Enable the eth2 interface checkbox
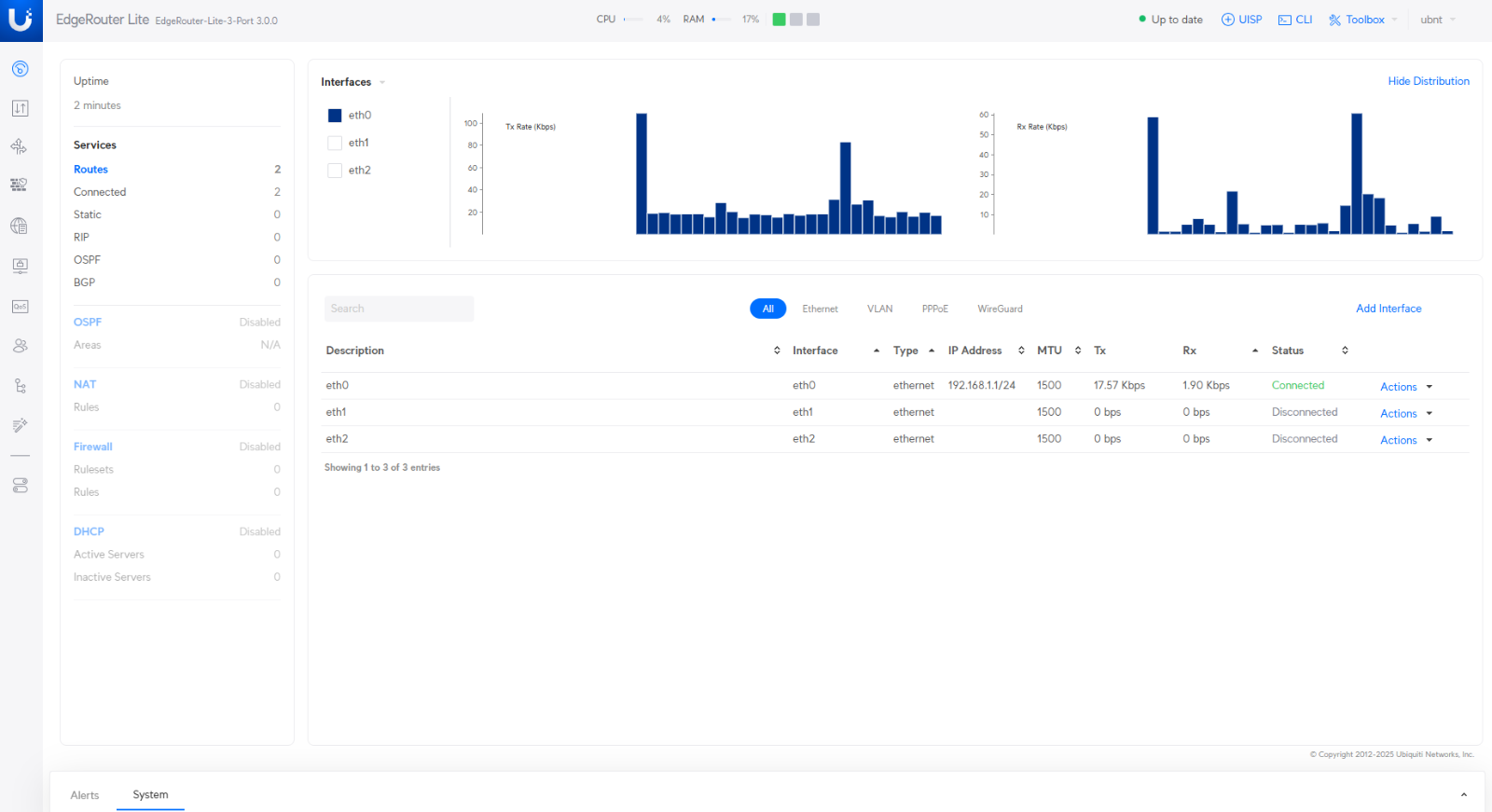The width and height of the screenshot is (1492, 812). pyautogui.click(x=335, y=171)
